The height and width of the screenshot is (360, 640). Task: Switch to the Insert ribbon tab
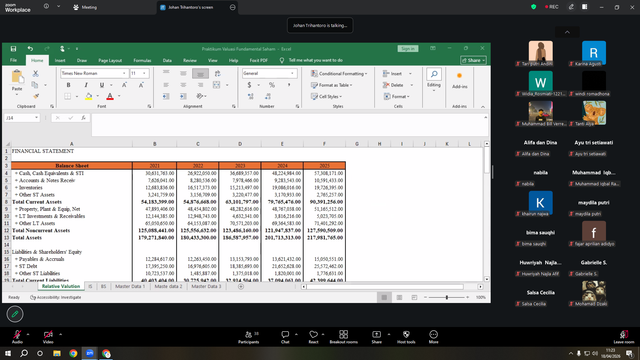point(60,60)
